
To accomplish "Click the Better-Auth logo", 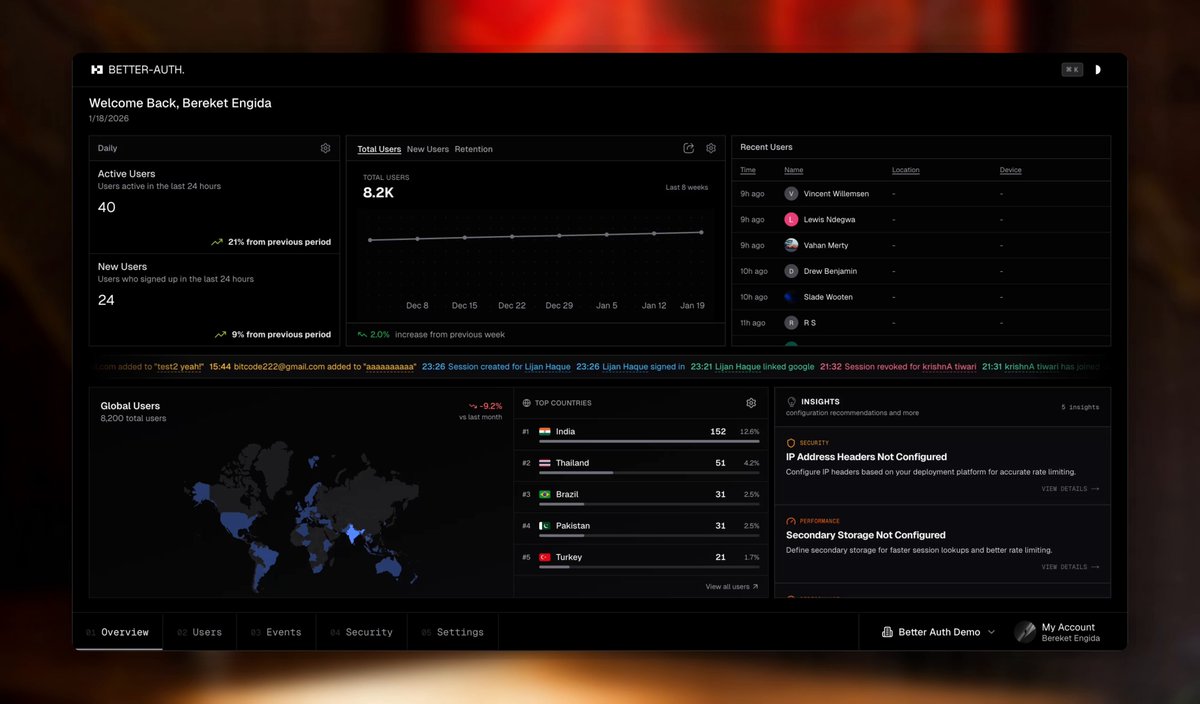I will click(x=137, y=70).
